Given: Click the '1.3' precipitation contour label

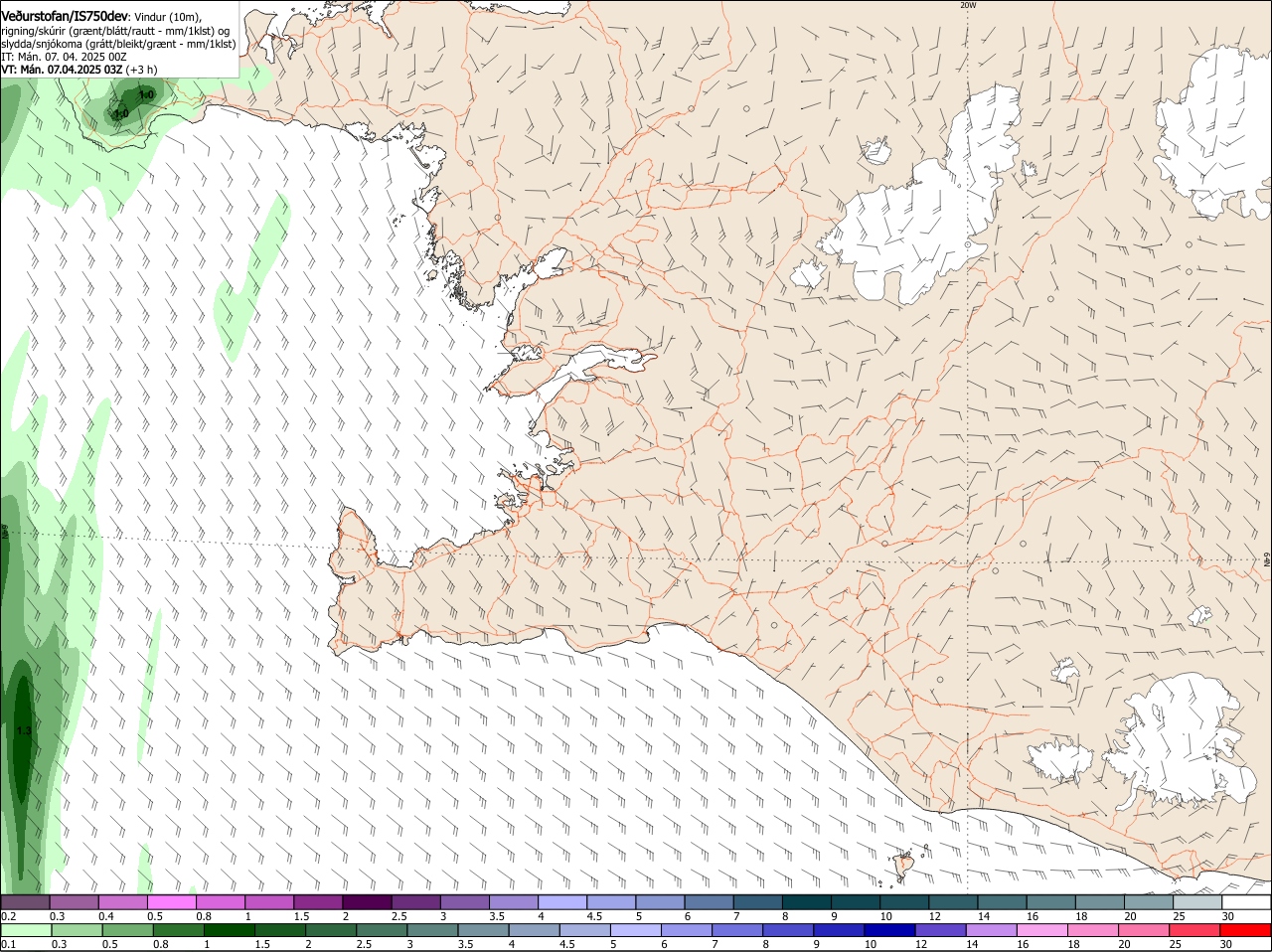Looking at the screenshot, I should 24,730.
